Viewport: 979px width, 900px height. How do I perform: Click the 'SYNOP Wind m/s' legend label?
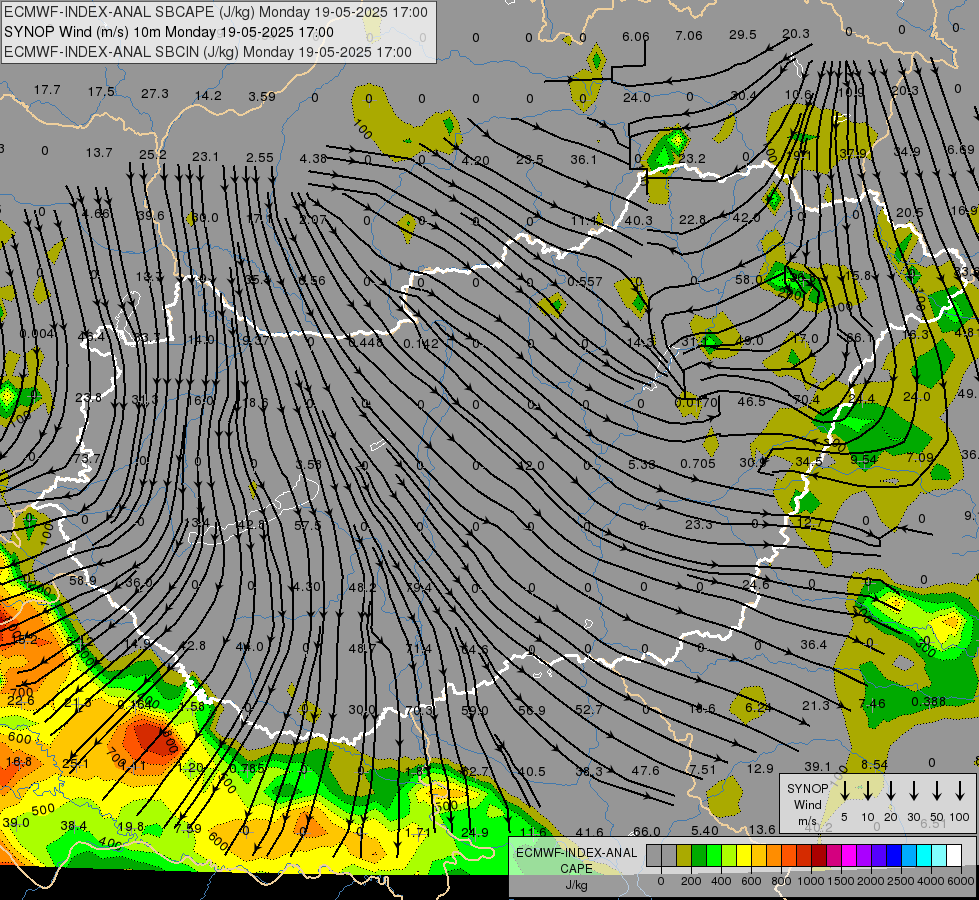pos(807,804)
